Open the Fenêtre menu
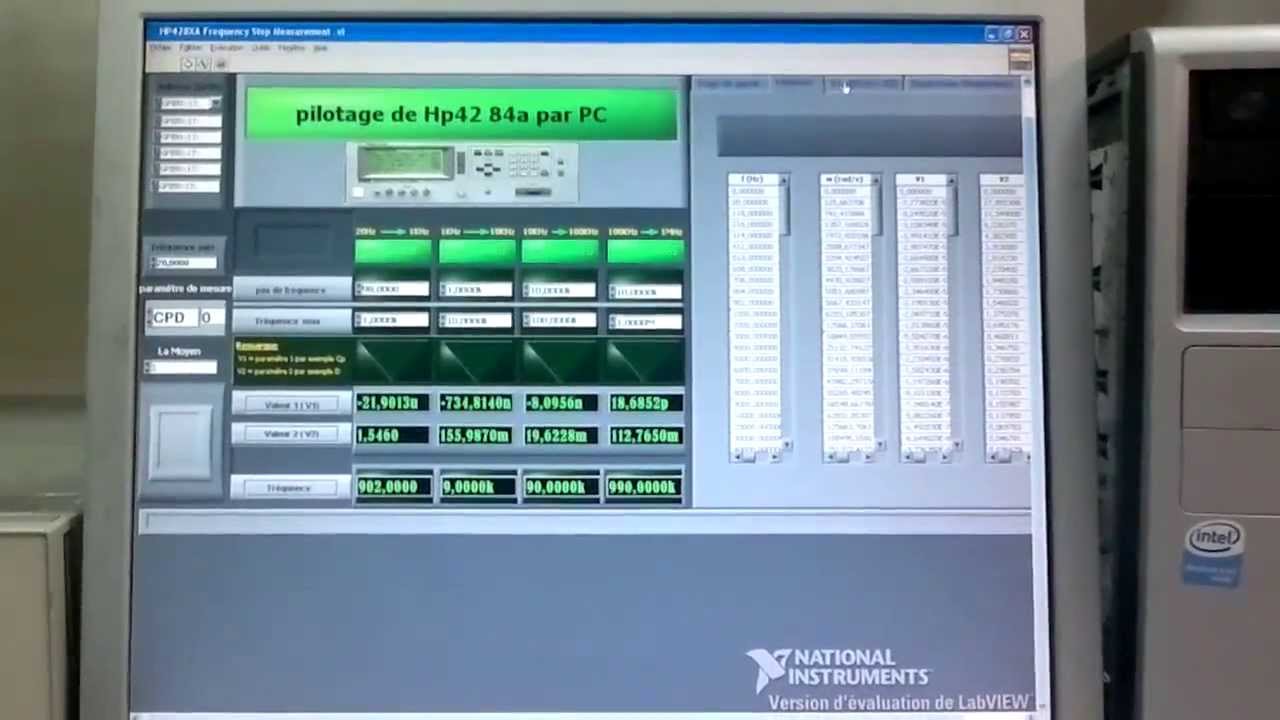The width and height of the screenshot is (1280, 720). point(291,47)
